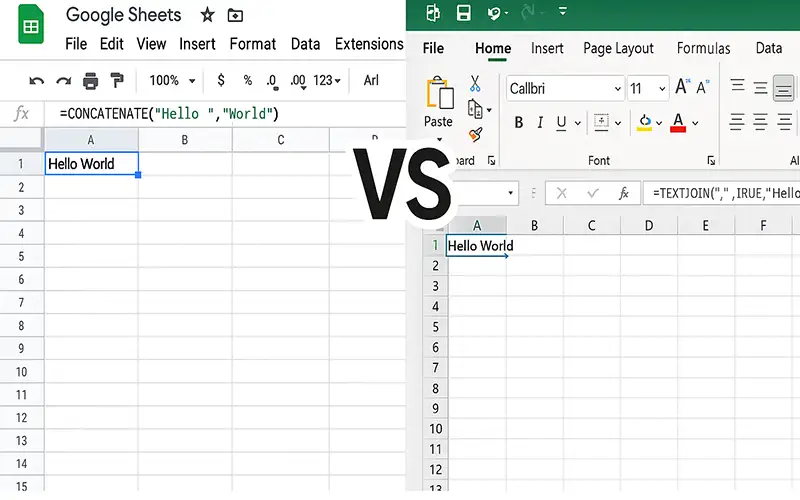Open the 100% zoom dropdown
This screenshot has height=500, width=800.
point(170,81)
